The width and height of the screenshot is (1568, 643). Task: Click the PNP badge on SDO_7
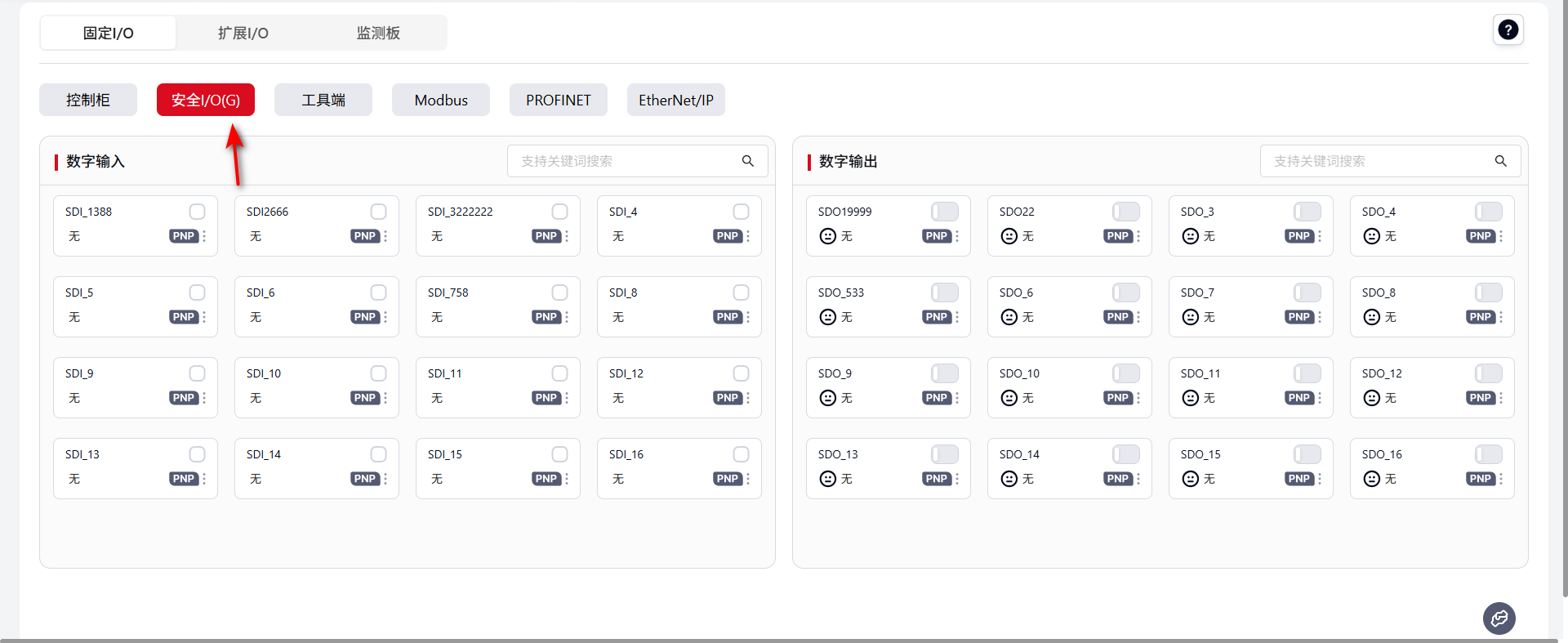(1298, 317)
